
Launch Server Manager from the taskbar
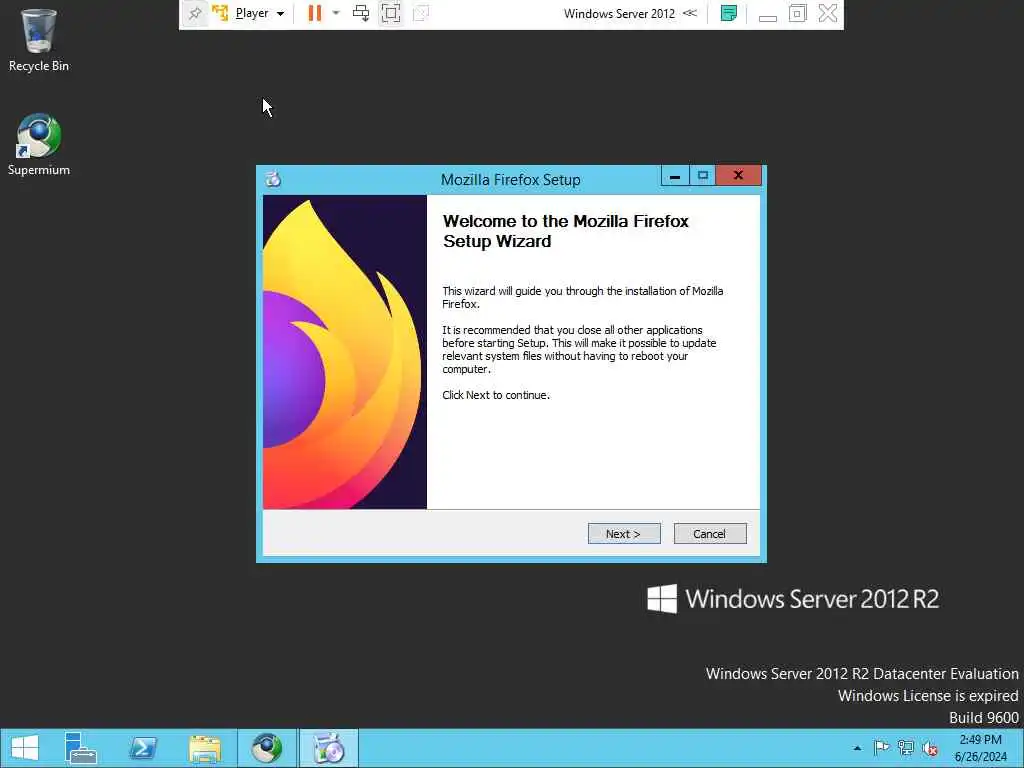pyautogui.click(x=81, y=748)
